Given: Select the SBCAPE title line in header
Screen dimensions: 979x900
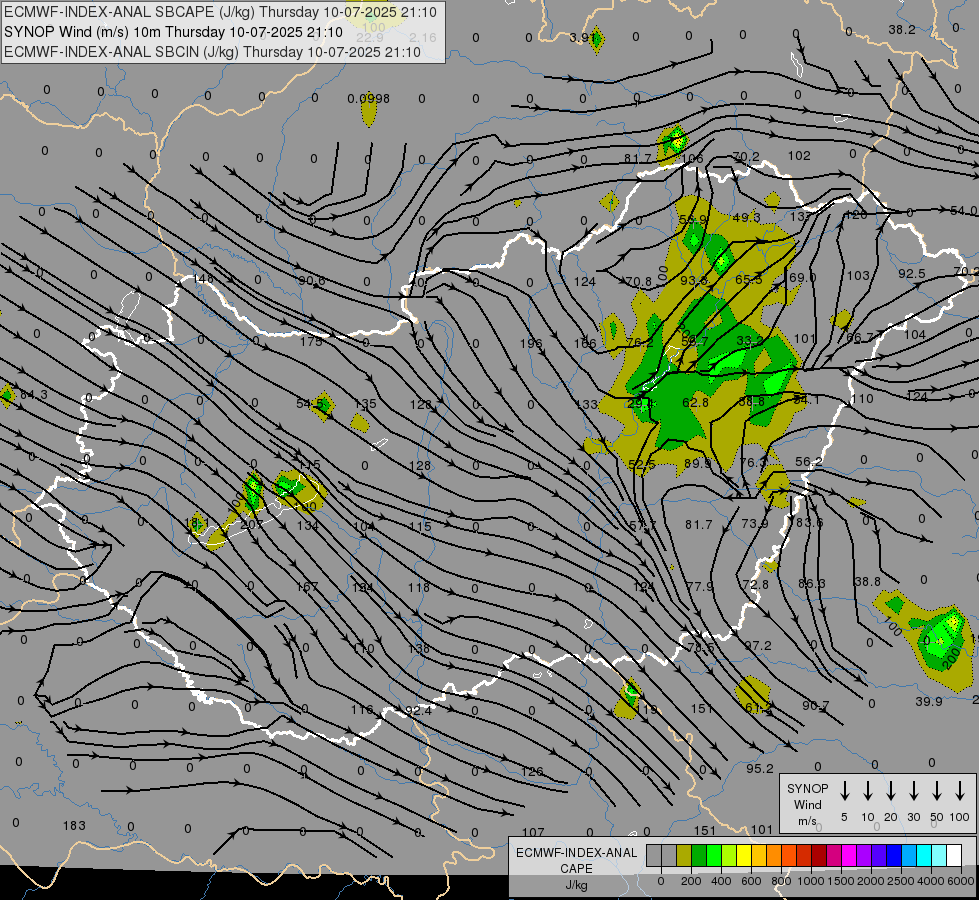Looking at the screenshot, I should [x=220, y=12].
